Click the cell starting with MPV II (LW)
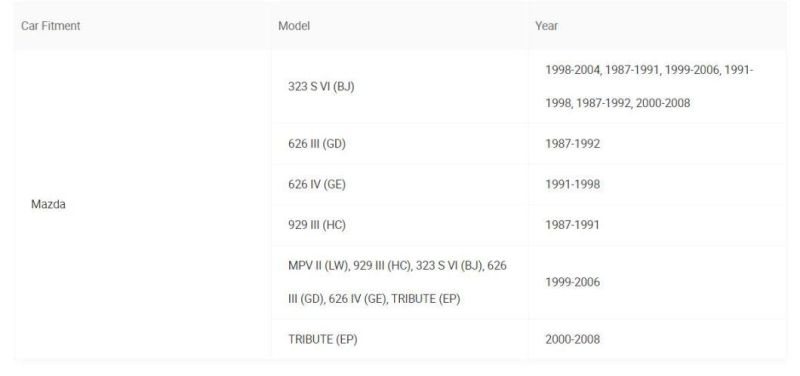This screenshot has width=800, height=376. pyautogui.click(x=399, y=282)
